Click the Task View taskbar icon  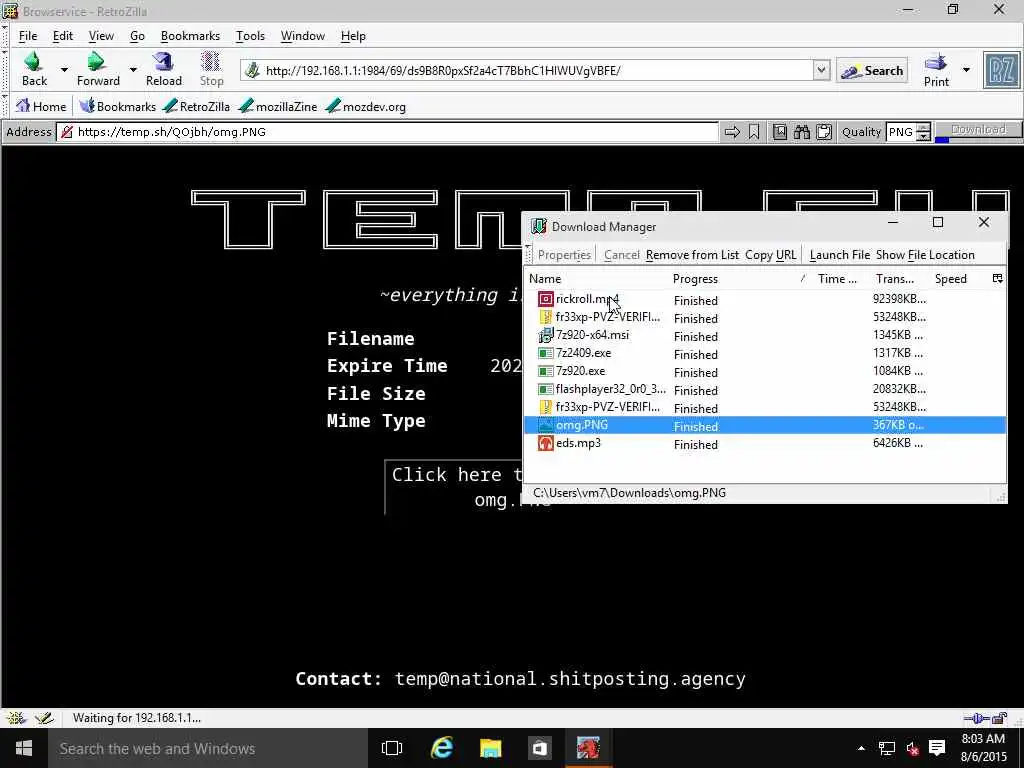[x=392, y=748]
